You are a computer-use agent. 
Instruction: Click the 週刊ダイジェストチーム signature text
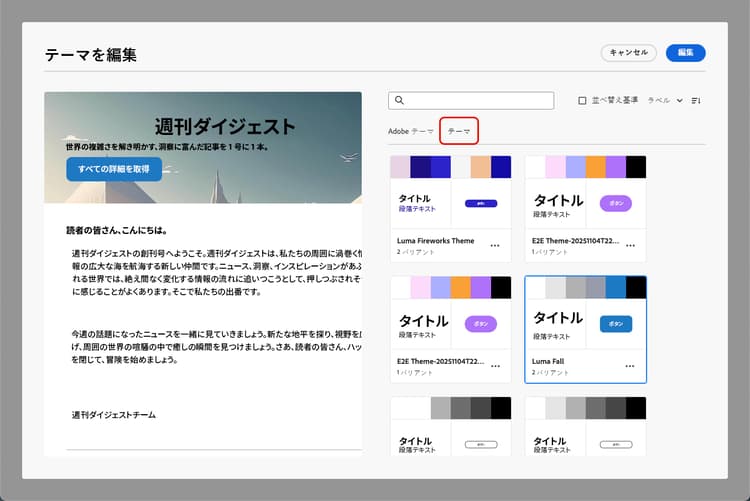[114, 415]
